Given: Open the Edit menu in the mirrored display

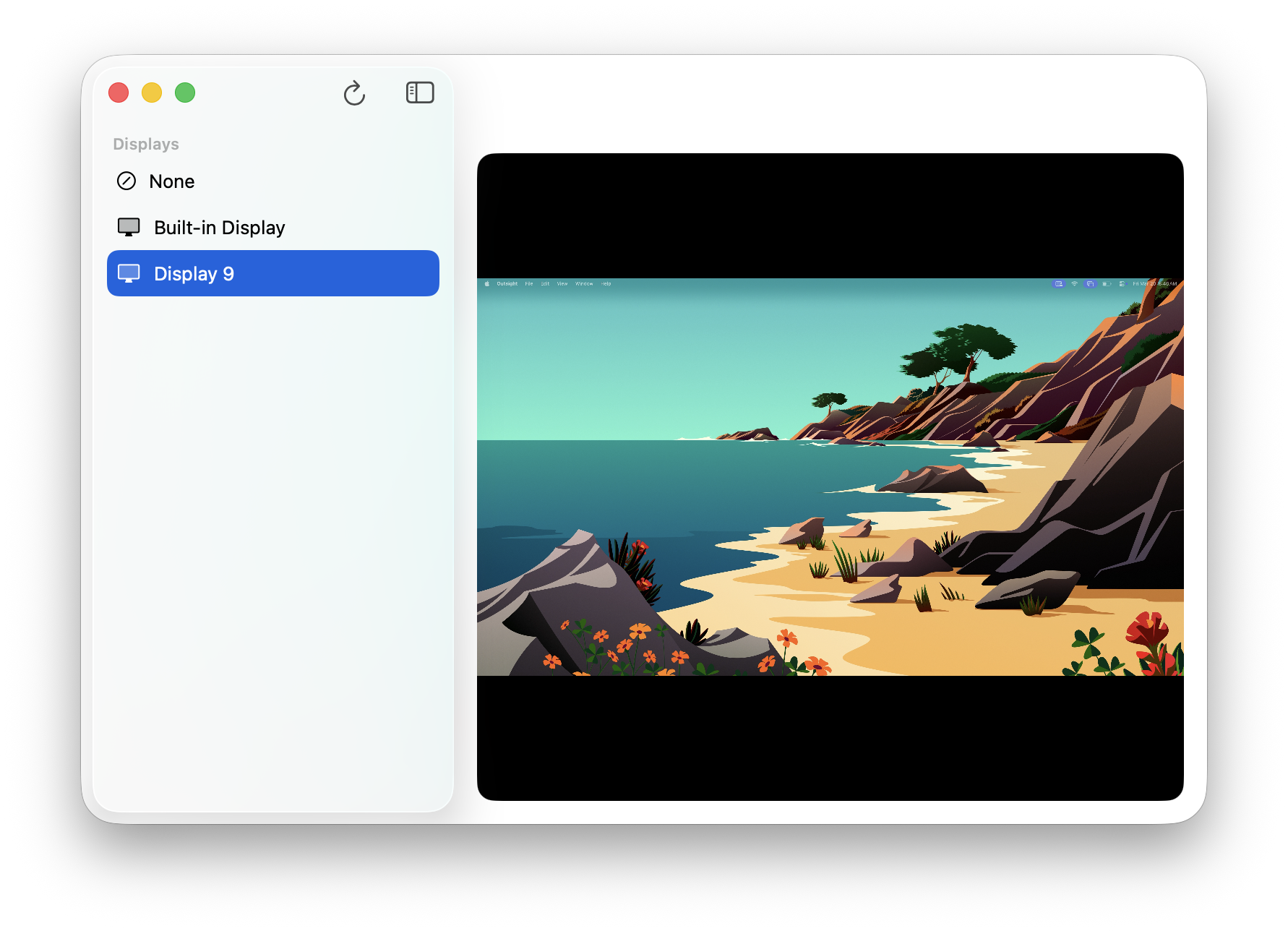Looking at the screenshot, I should (544, 284).
